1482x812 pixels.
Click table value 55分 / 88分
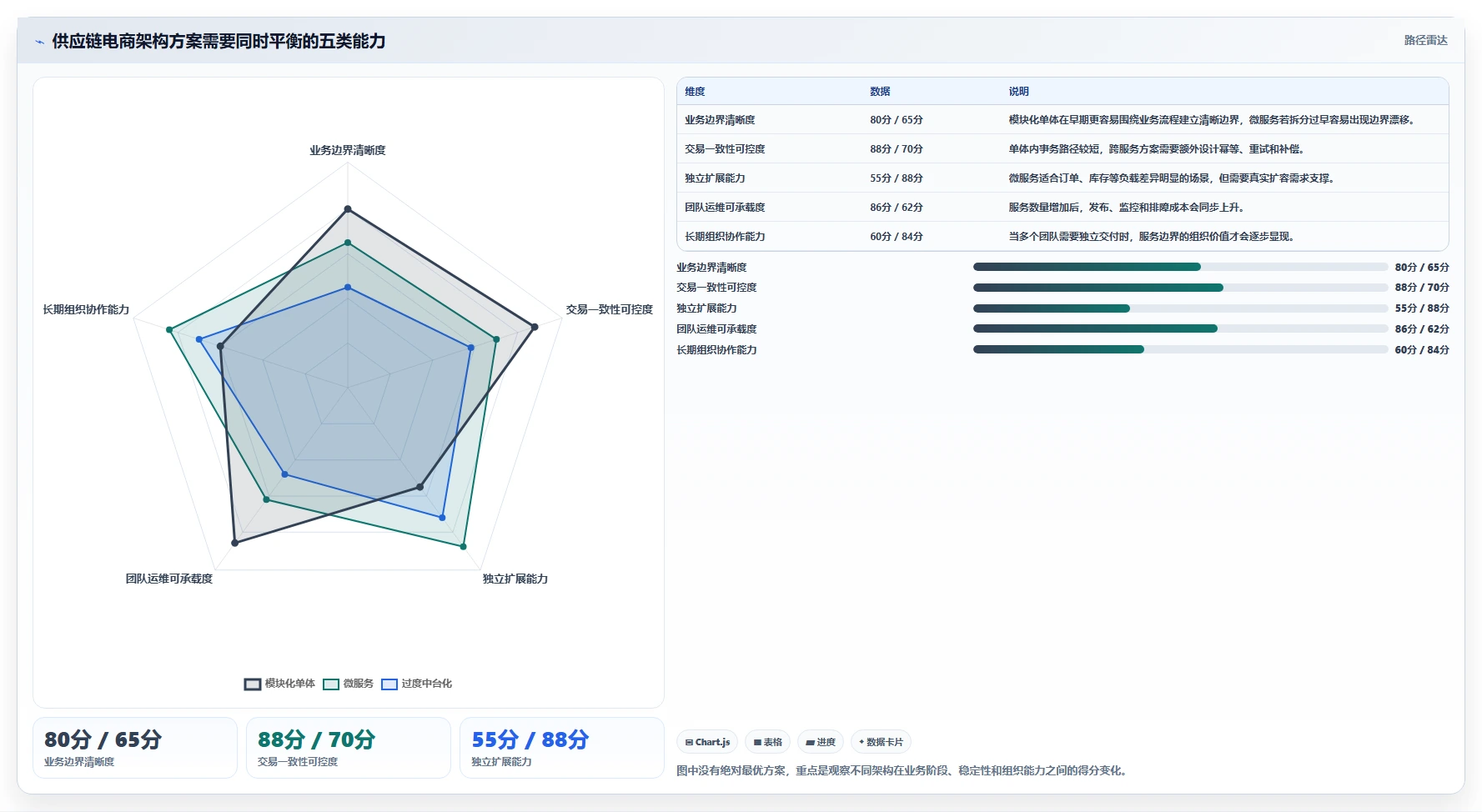[897, 178]
